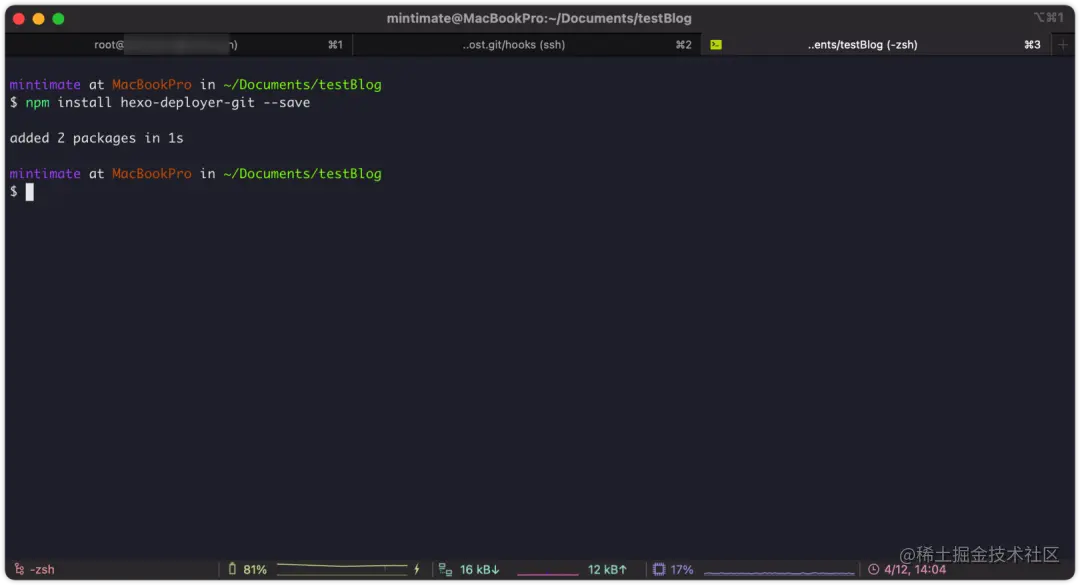Maximize the window with green button

(59, 19)
